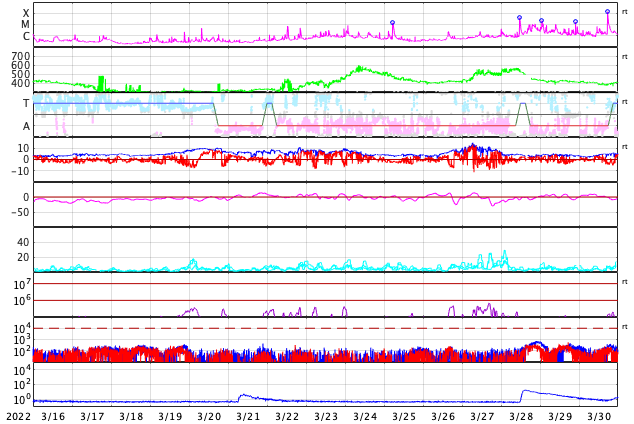The width and height of the screenshot is (634, 424).
Task: Click the M flare class axis label
Action: tap(25, 25)
